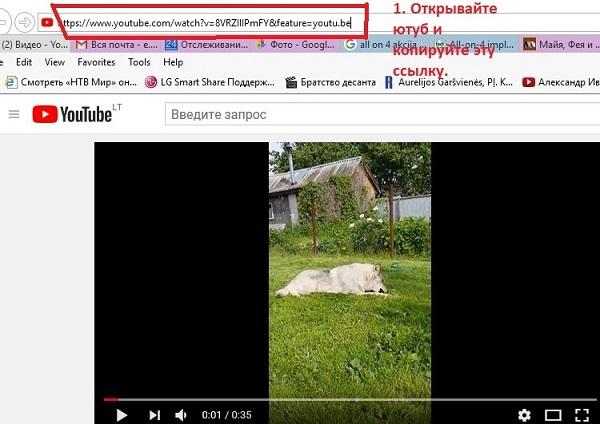Open video settings gear

[x=523, y=414]
